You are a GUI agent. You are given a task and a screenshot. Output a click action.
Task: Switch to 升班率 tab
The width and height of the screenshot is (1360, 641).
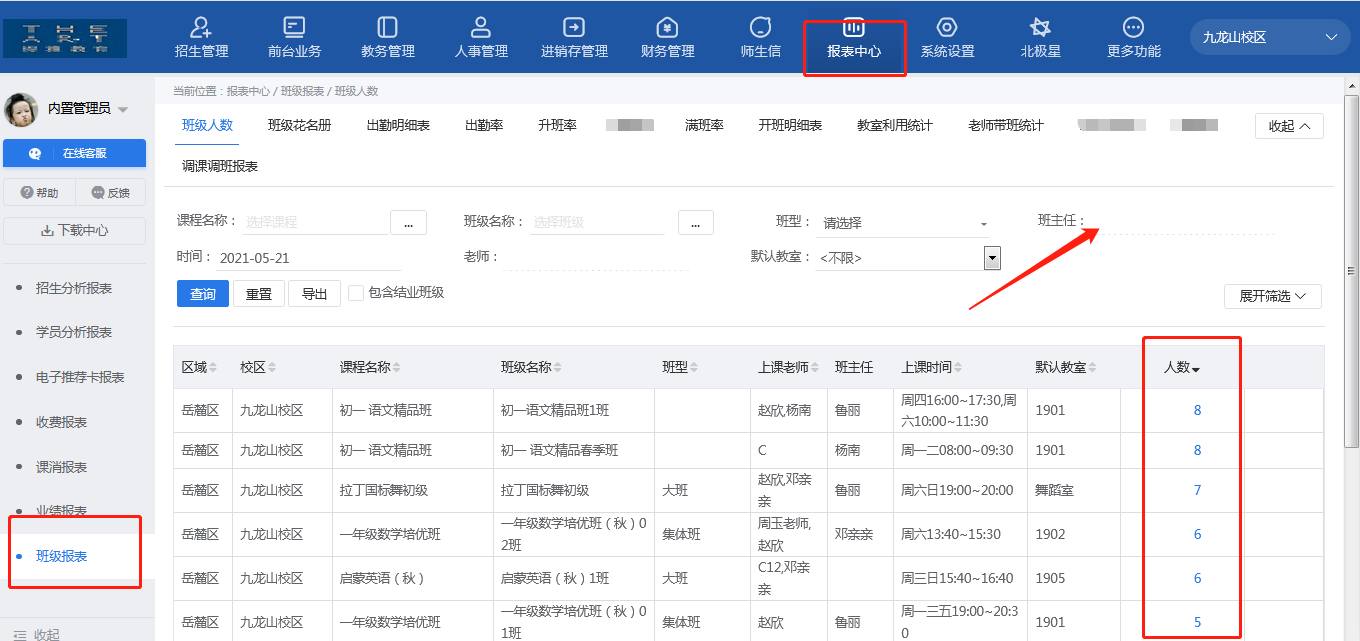point(557,125)
